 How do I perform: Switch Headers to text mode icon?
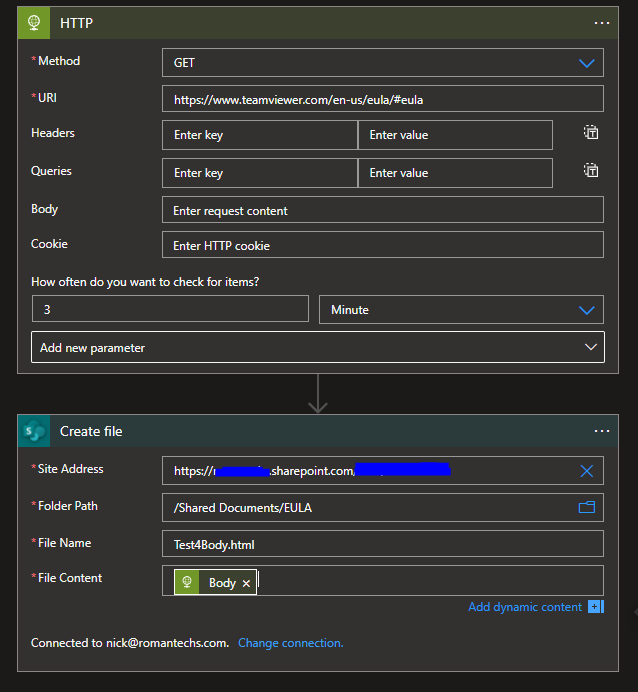[x=591, y=132]
